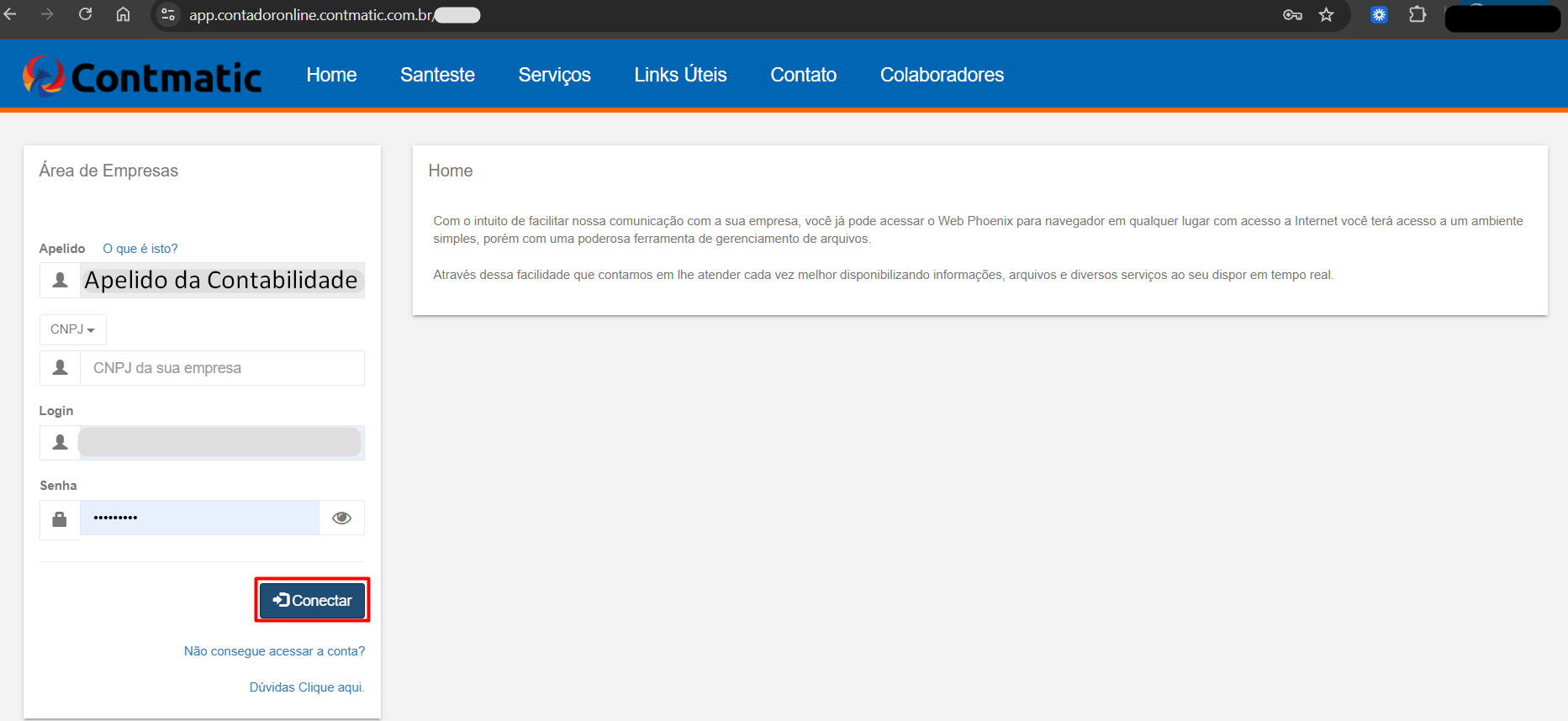Show password with the eye icon
1568x721 pixels.
point(341,518)
